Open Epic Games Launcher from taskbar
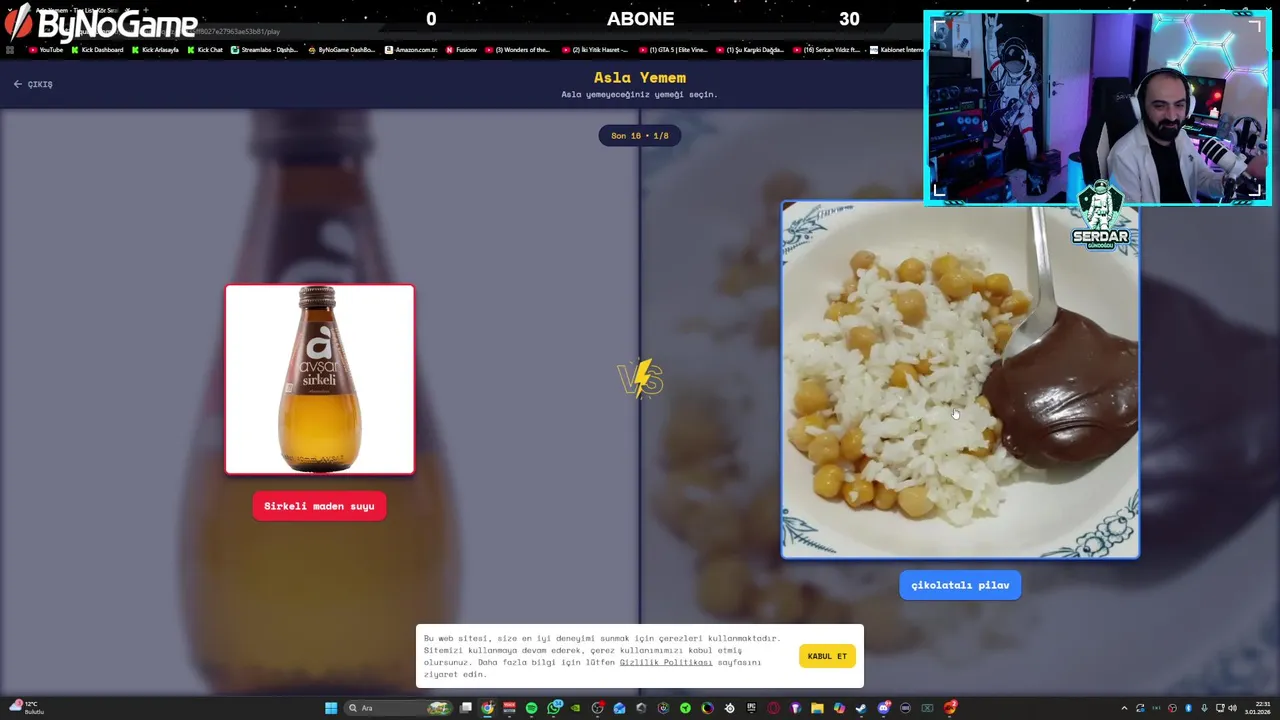The image size is (1280, 720). [751, 708]
